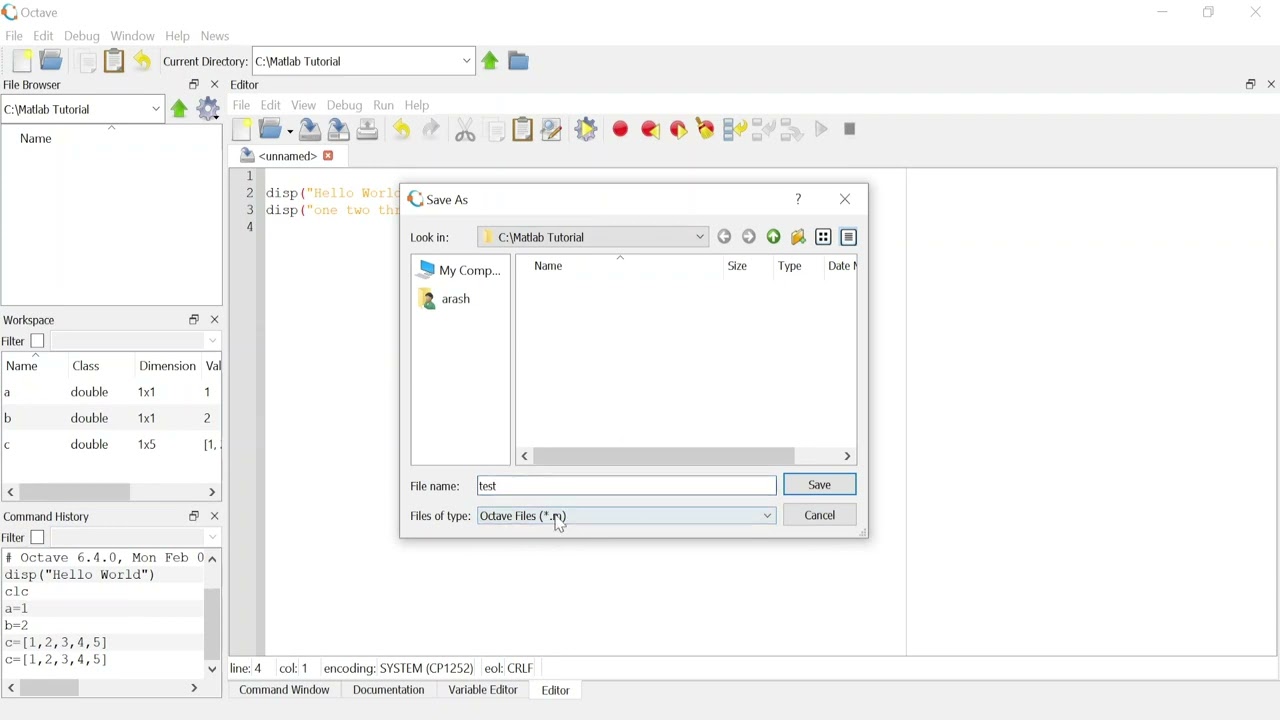This screenshot has height=720, width=1280.
Task: Open the main Window menu
Action: (x=132, y=36)
